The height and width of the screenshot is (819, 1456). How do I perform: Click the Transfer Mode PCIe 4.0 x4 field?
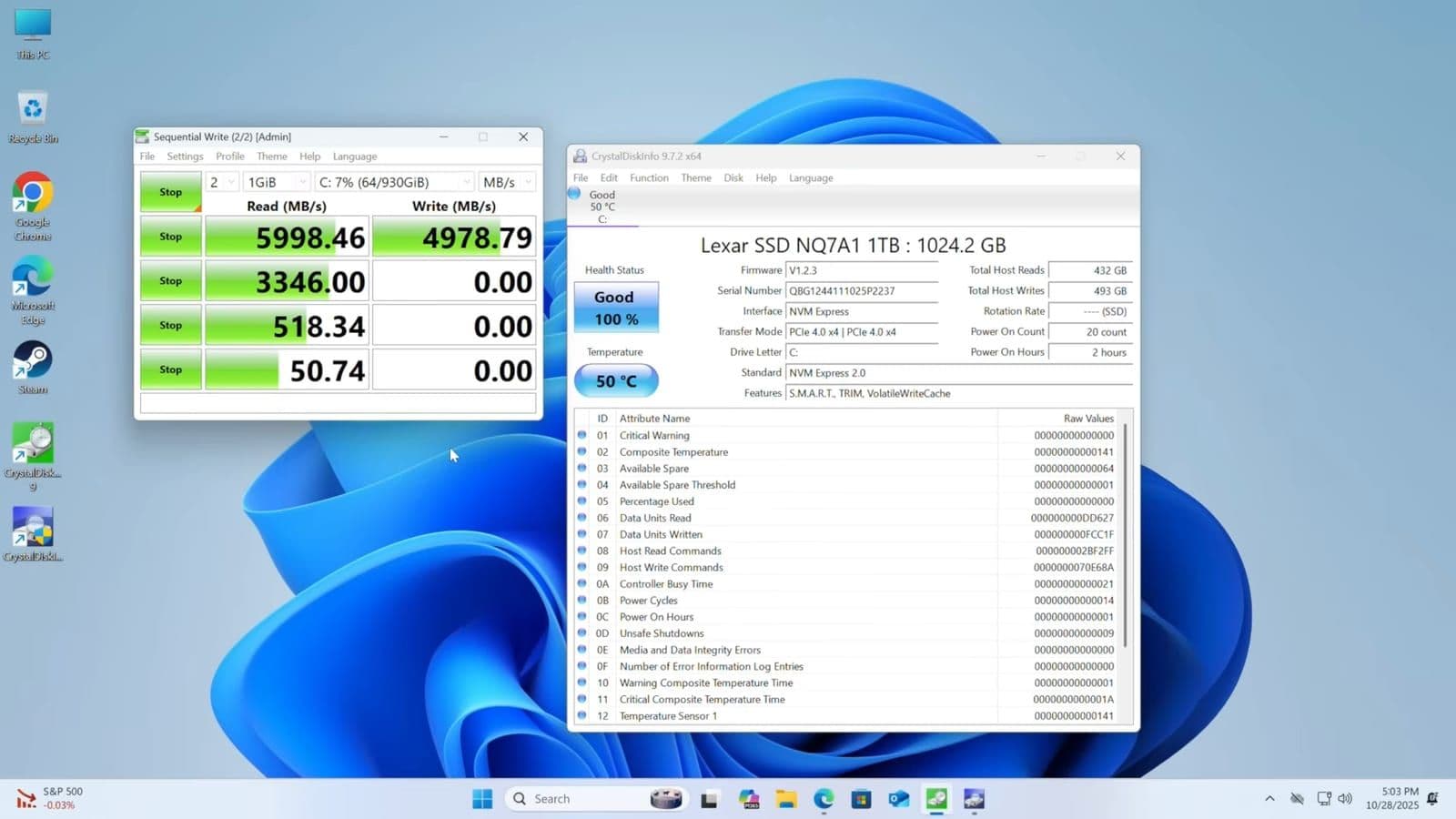[862, 332]
